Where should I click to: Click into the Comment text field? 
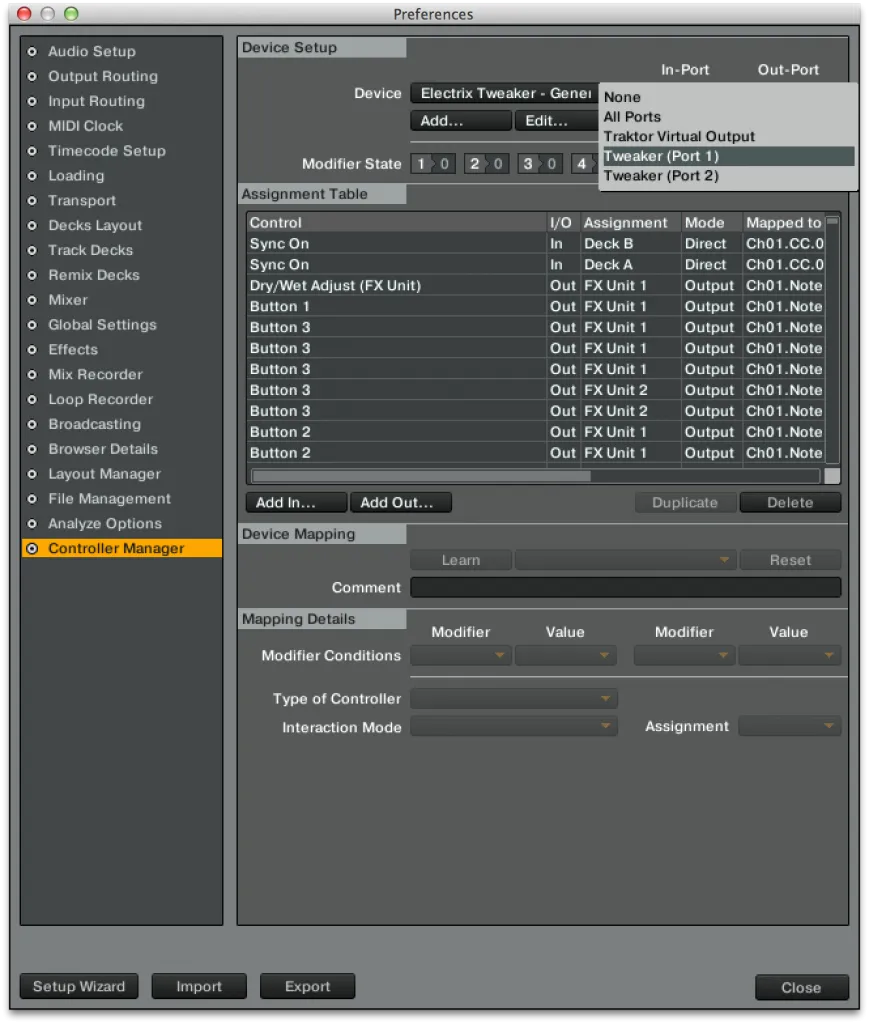click(625, 588)
